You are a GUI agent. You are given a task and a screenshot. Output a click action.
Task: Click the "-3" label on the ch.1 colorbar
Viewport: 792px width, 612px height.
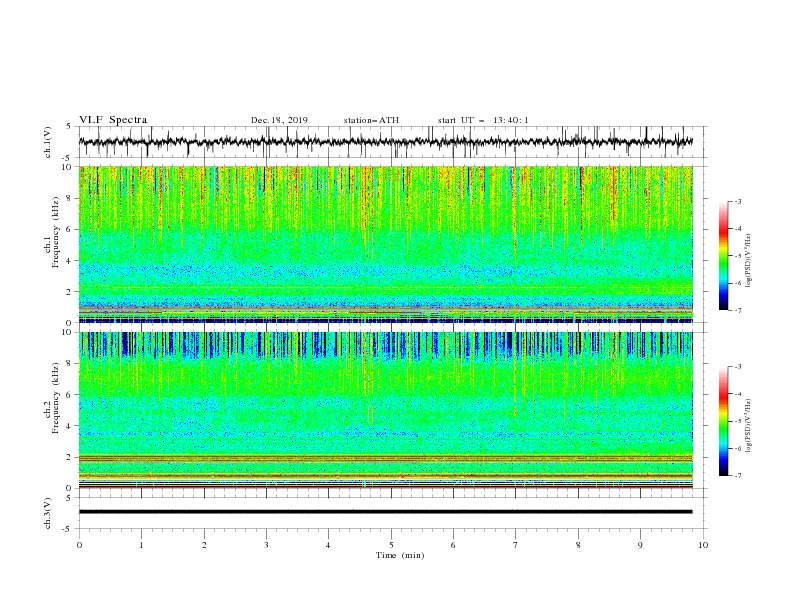click(737, 201)
